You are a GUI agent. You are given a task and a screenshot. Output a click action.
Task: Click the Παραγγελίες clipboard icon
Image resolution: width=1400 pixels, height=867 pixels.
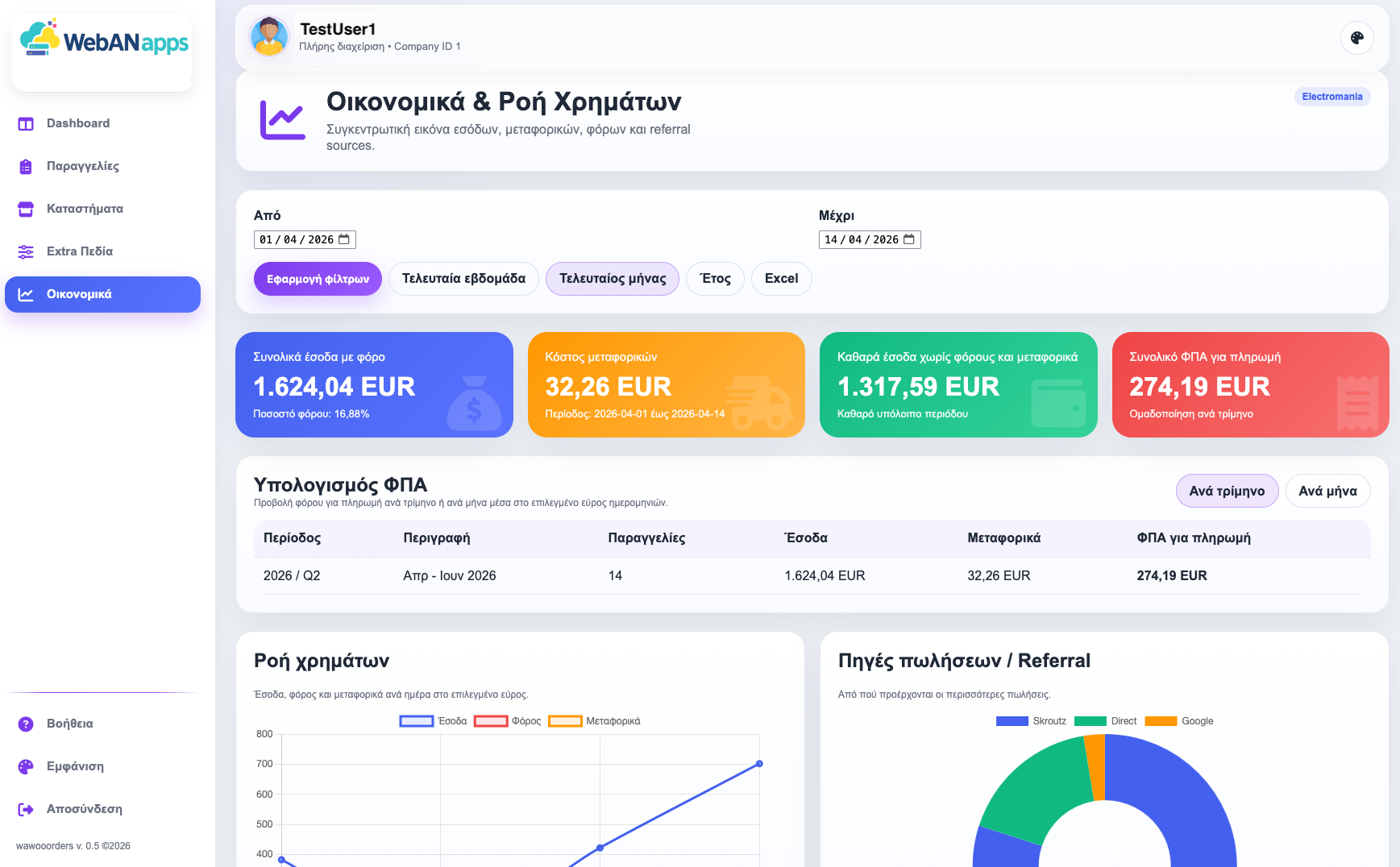tap(26, 166)
